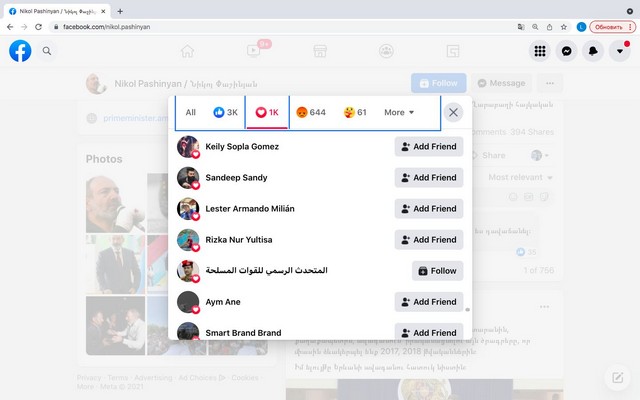Follow the Arabic-named page in list
Screen dimensions: 640x400
tap(437, 271)
